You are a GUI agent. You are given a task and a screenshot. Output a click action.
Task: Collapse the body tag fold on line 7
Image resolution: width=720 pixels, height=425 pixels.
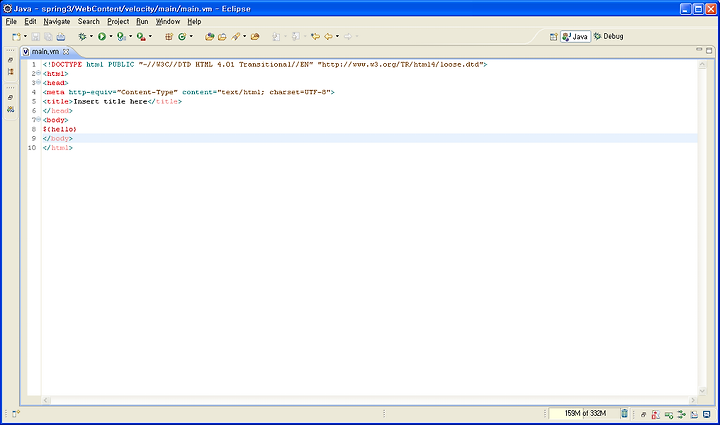tap(39, 119)
